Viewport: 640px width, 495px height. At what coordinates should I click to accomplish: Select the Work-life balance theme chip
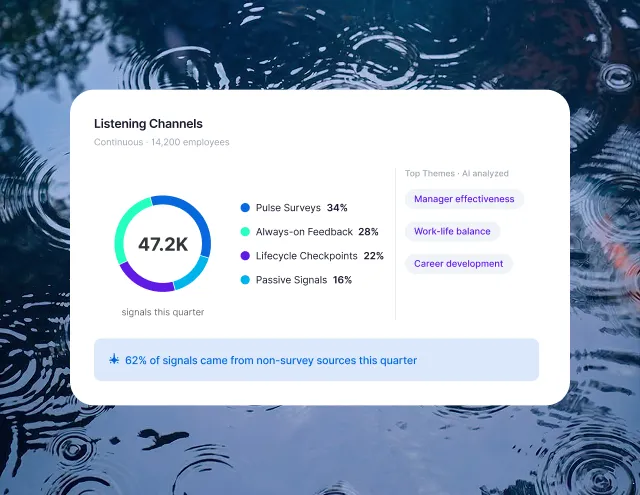452,231
